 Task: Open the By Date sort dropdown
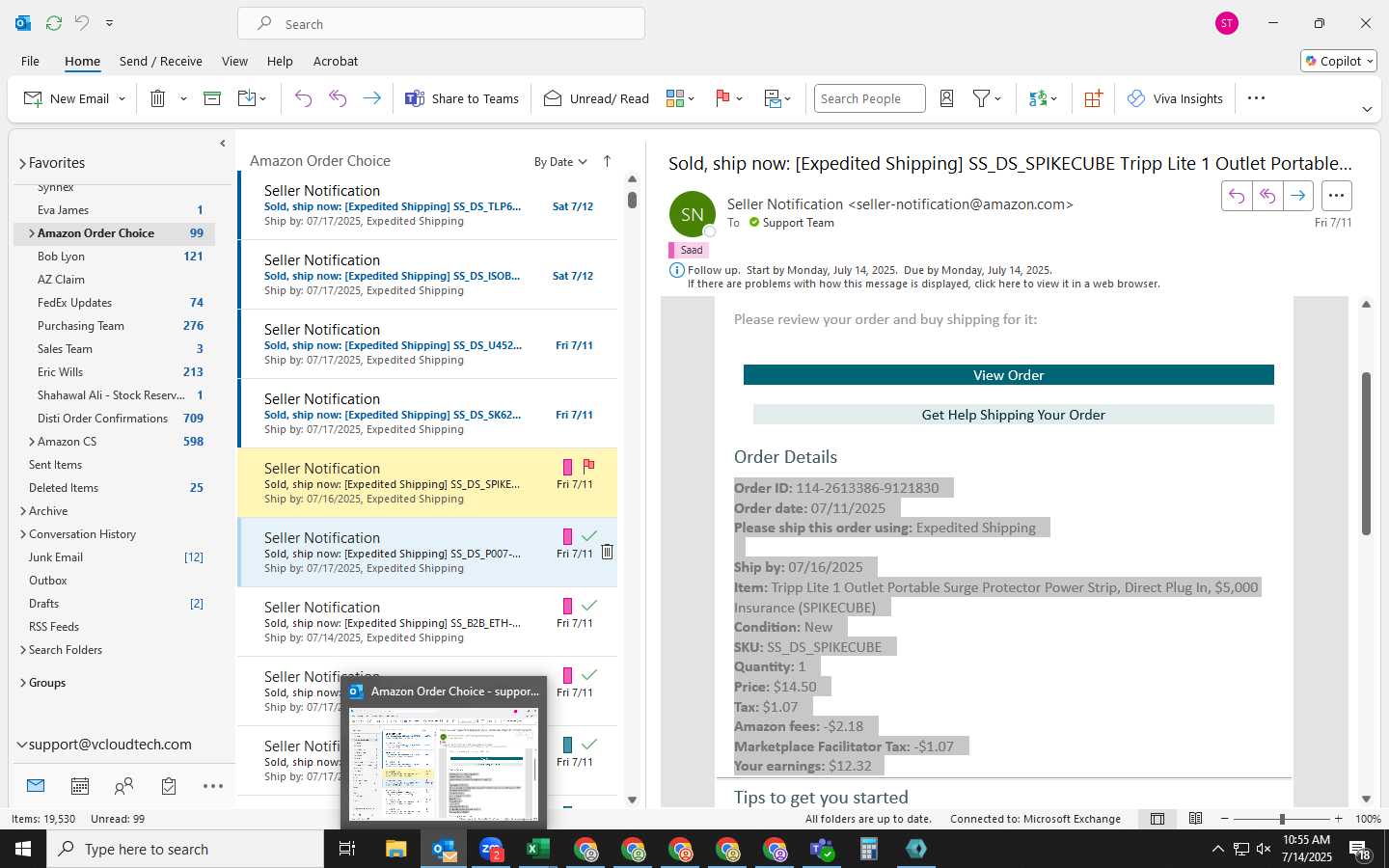point(560,162)
